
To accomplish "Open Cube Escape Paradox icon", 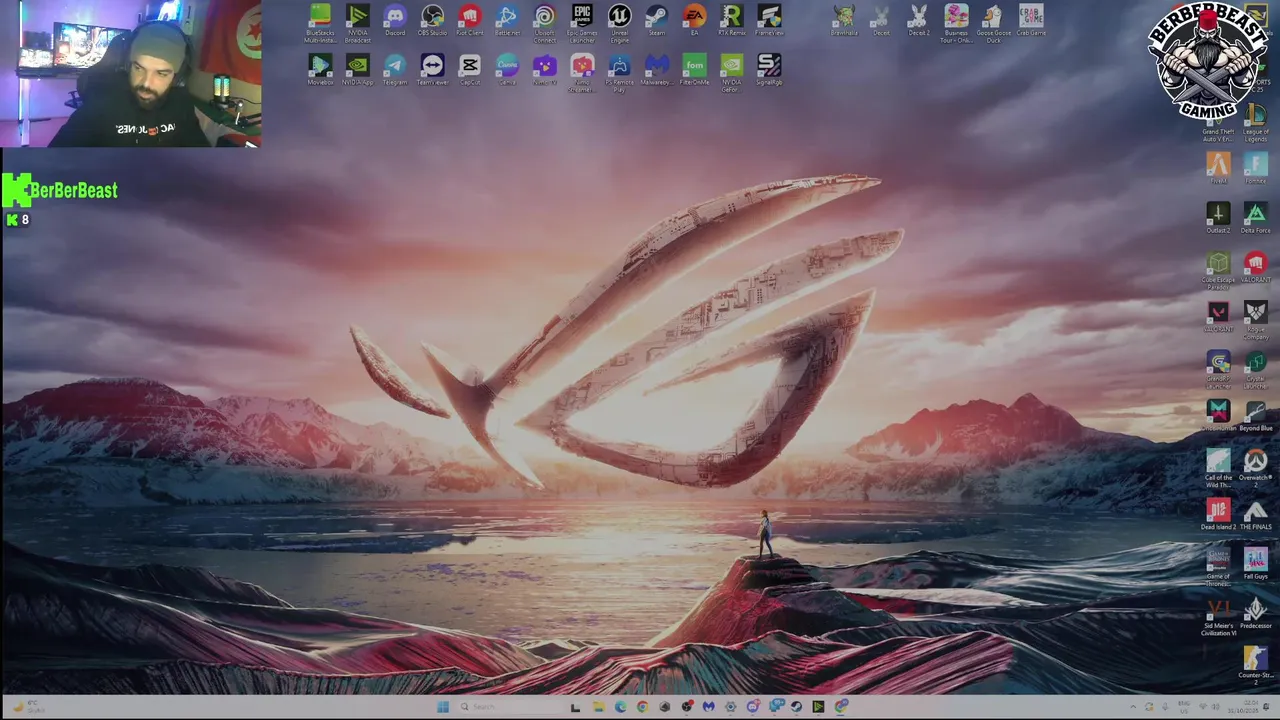I will (1218, 271).
